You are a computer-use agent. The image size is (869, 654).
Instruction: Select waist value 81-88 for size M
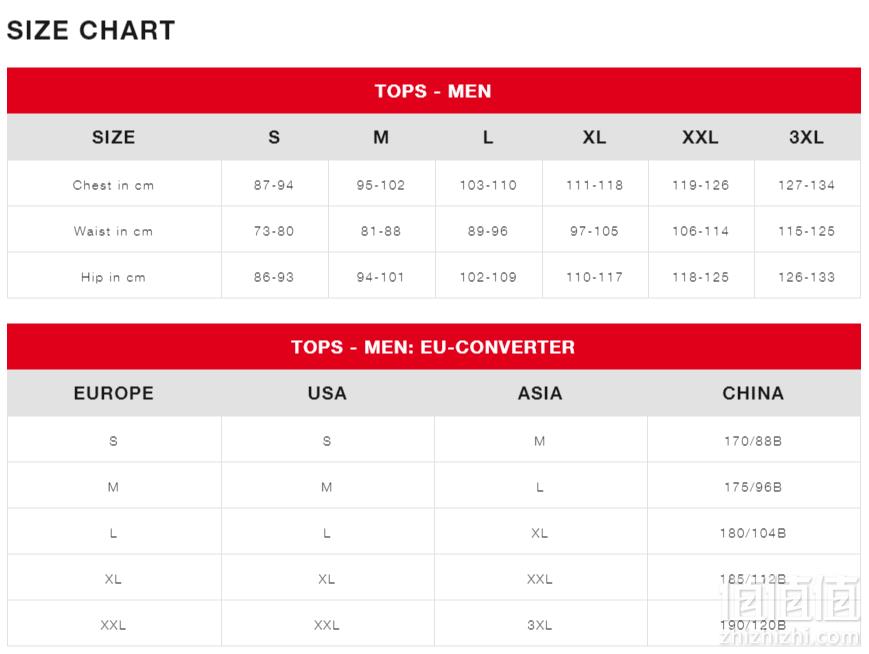[381, 231]
